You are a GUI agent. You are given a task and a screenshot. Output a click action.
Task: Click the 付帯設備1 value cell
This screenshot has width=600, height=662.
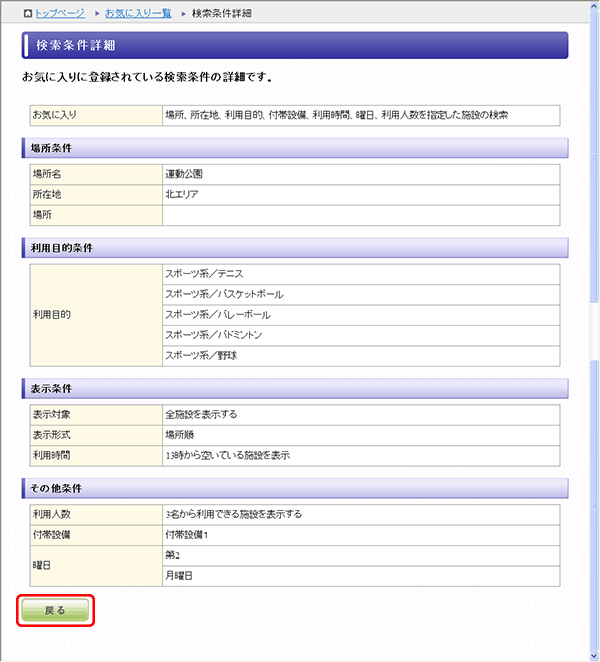(x=361, y=535)
